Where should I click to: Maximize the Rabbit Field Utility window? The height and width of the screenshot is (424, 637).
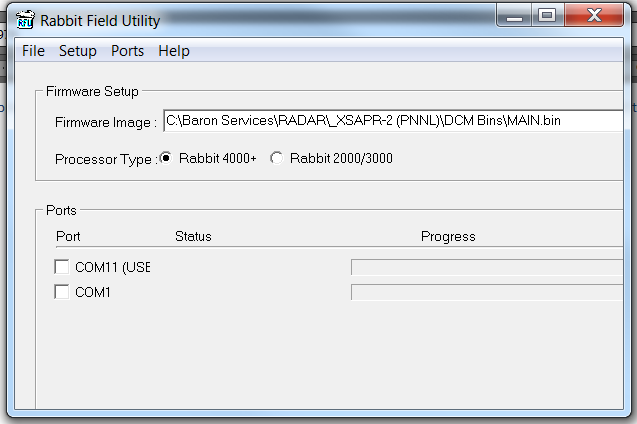pos(546,14)
